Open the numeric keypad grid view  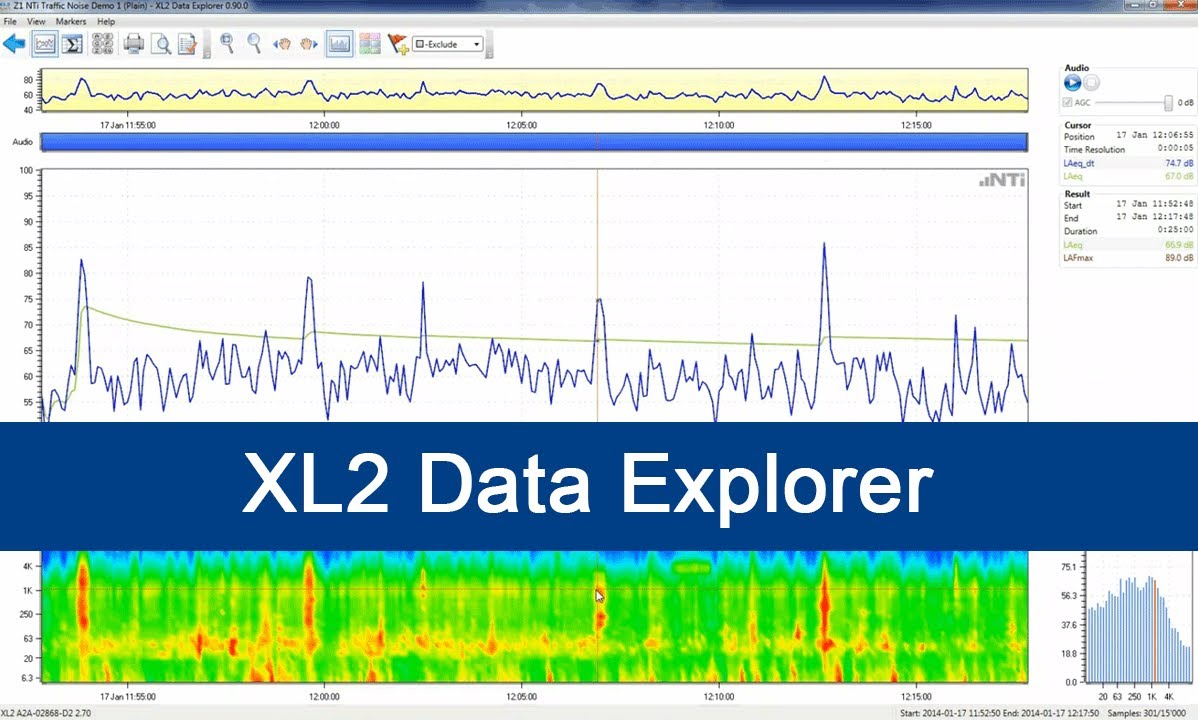click(x=102, y=44)
